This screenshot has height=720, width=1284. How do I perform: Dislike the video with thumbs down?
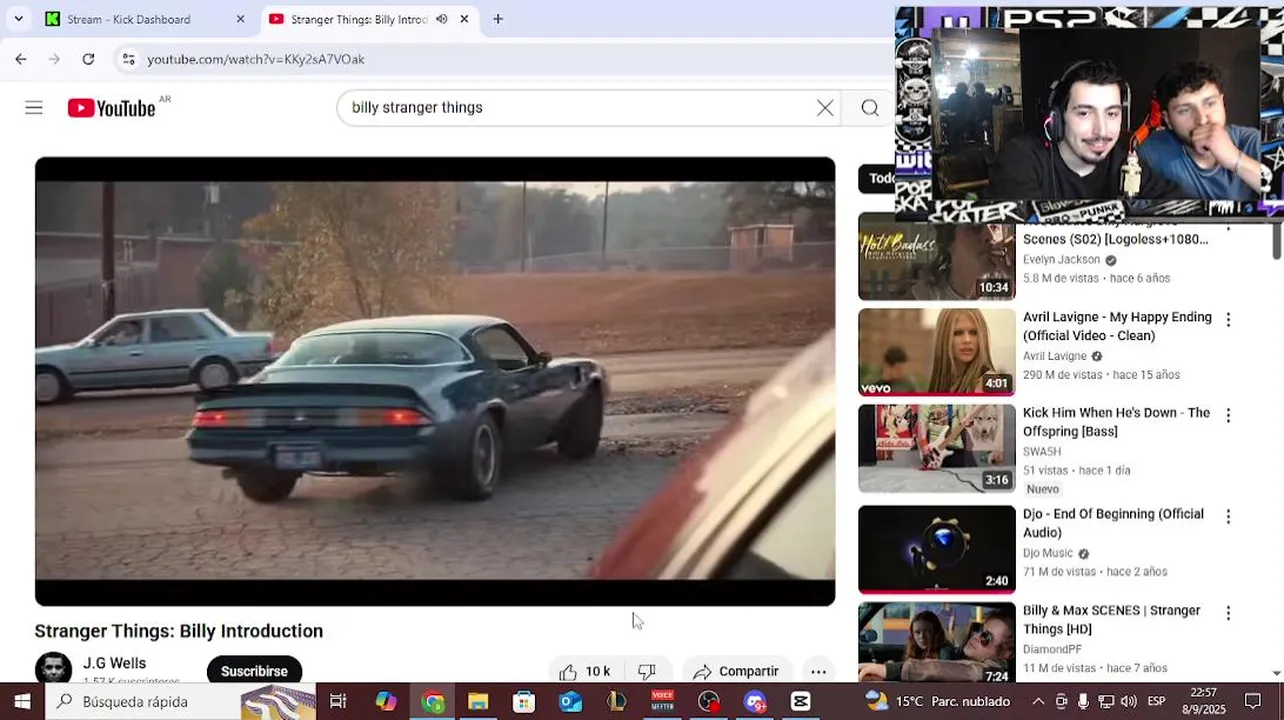647,671
